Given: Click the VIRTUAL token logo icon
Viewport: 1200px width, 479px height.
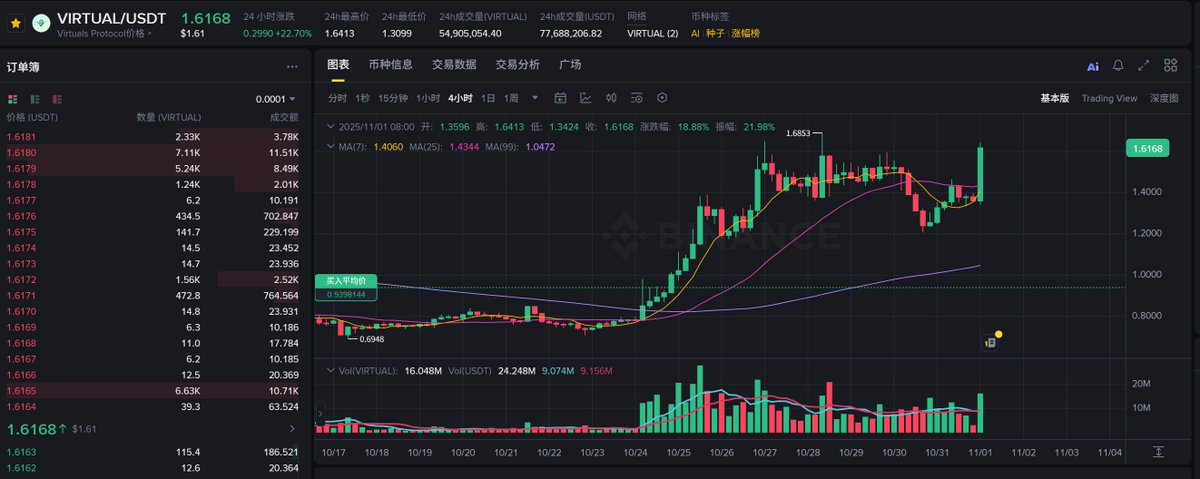Looking at the screenshot, I should coord(41,22).
